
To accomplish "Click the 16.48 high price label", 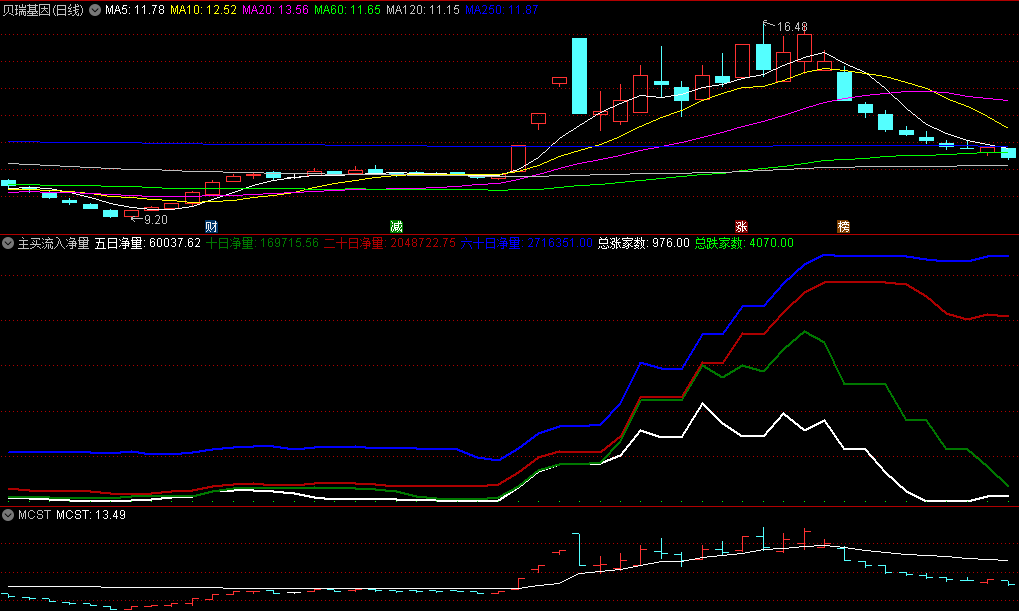I will click(792, 27).
